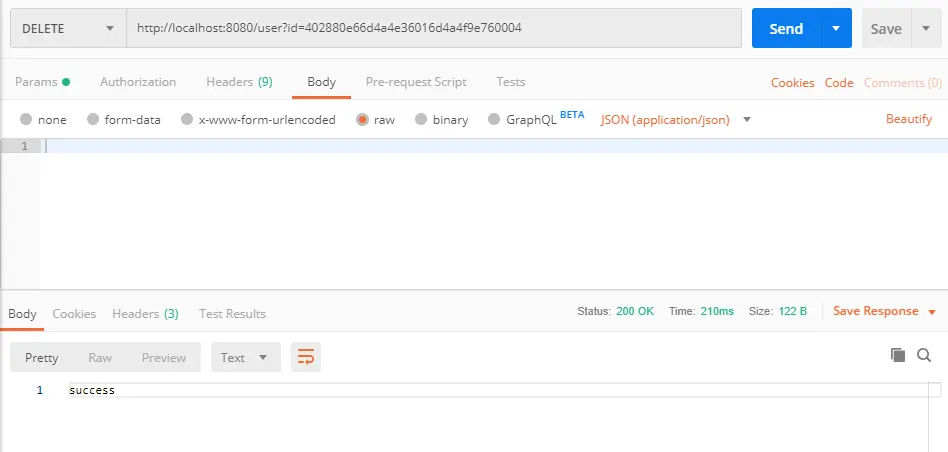
Task: Click the 210ms response time value
Action: point(717,311)
